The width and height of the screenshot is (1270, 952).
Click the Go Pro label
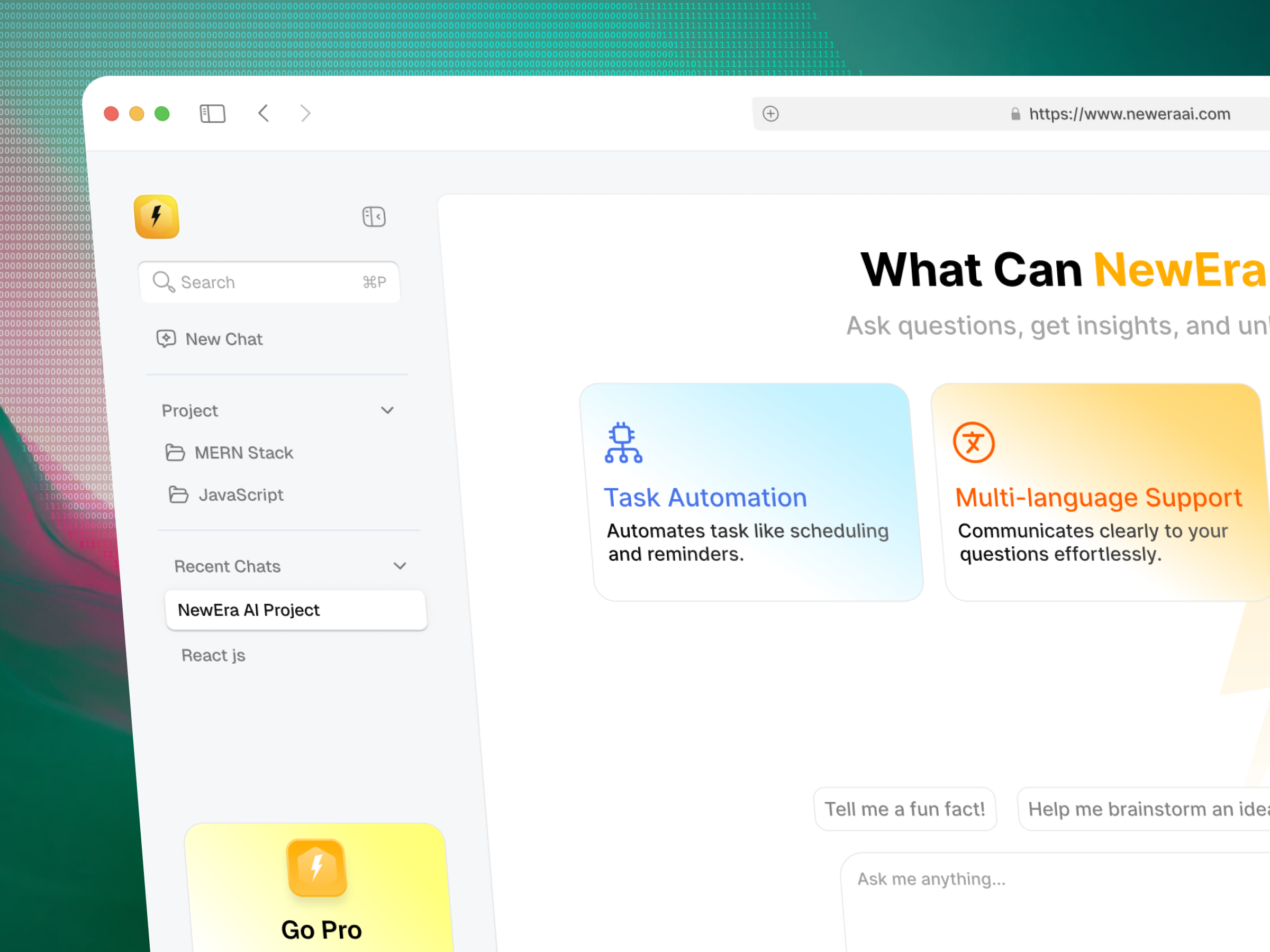(x=322, y=930)
